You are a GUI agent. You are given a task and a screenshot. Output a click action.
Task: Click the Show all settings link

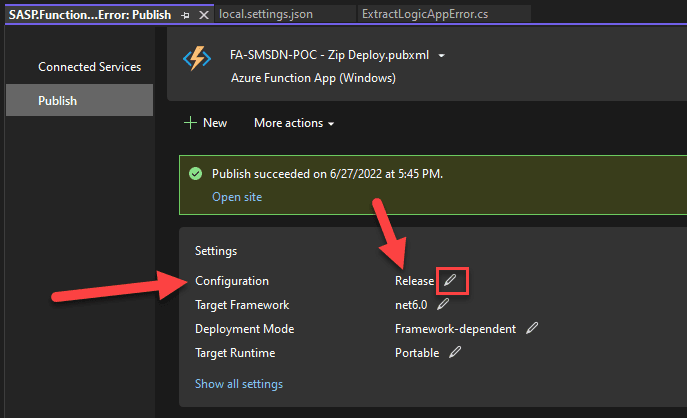[x=238, y=384]
